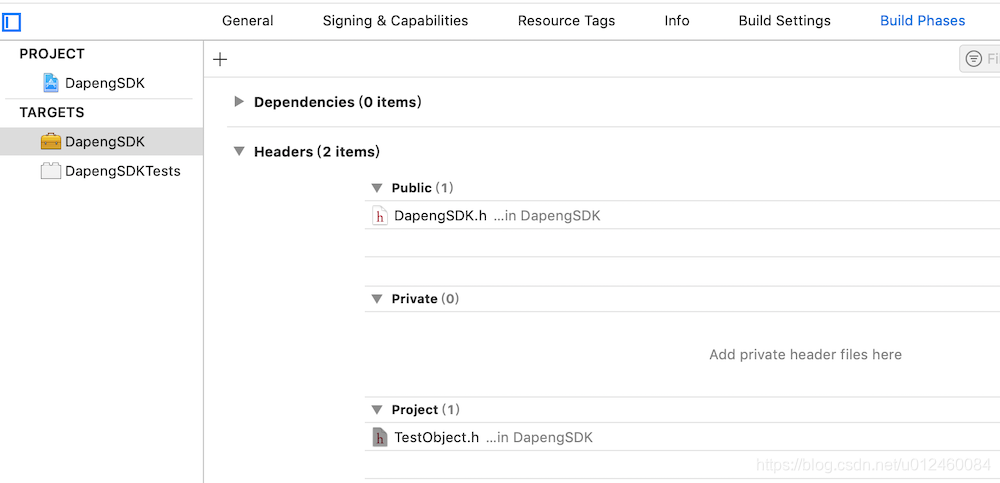Select the DapengSDKTests target
The width and height of the screenshot is (1000, 483).
click(122, 171)
